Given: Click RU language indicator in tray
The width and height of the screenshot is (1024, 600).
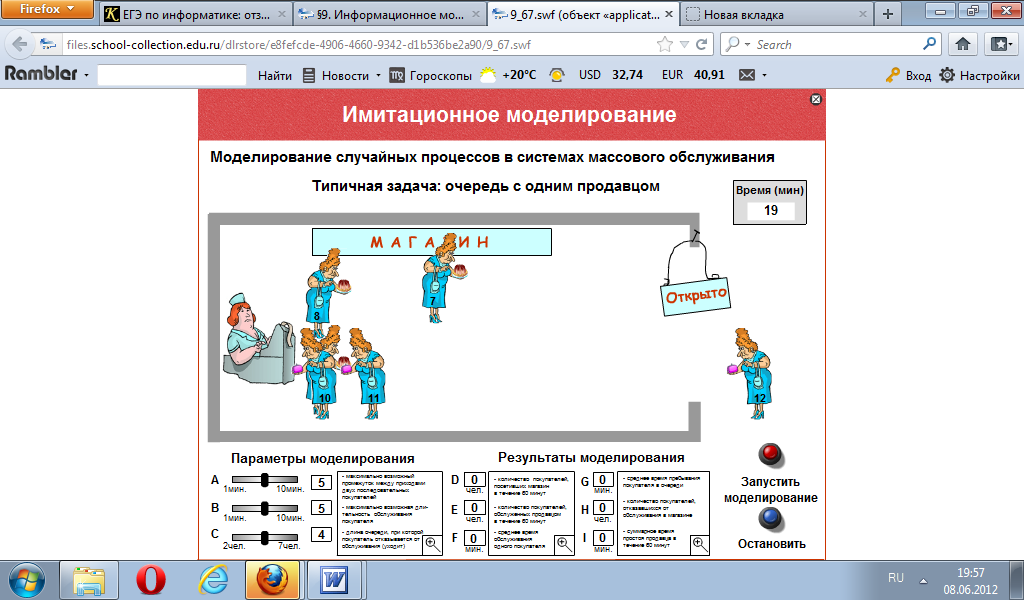Looking at the screenshot, I should (x=896, y=578).
